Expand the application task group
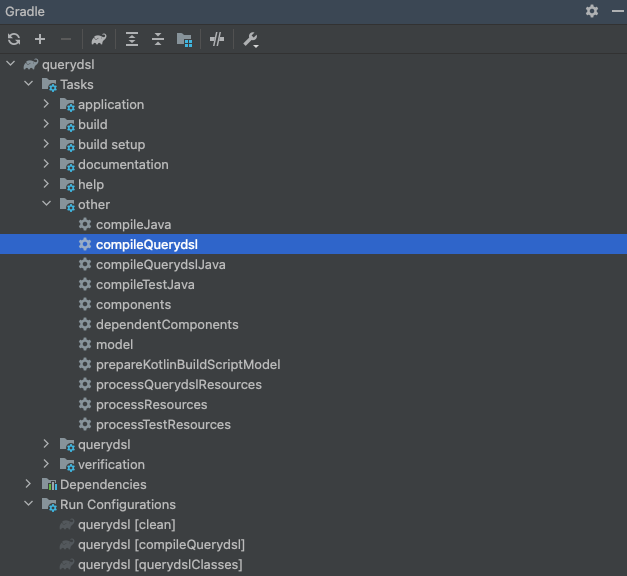The height and width of the screenshot is (576, 627). [46, 104]
